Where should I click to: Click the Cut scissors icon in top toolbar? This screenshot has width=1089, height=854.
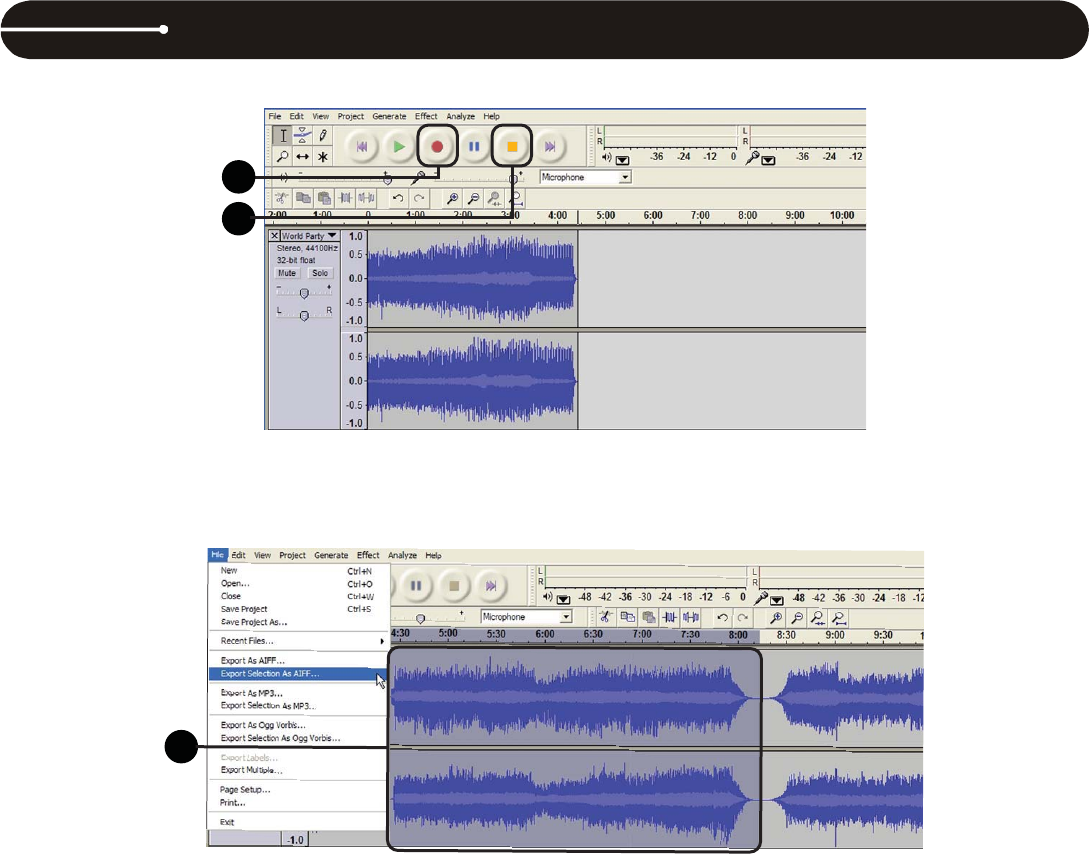pos(282,198)
